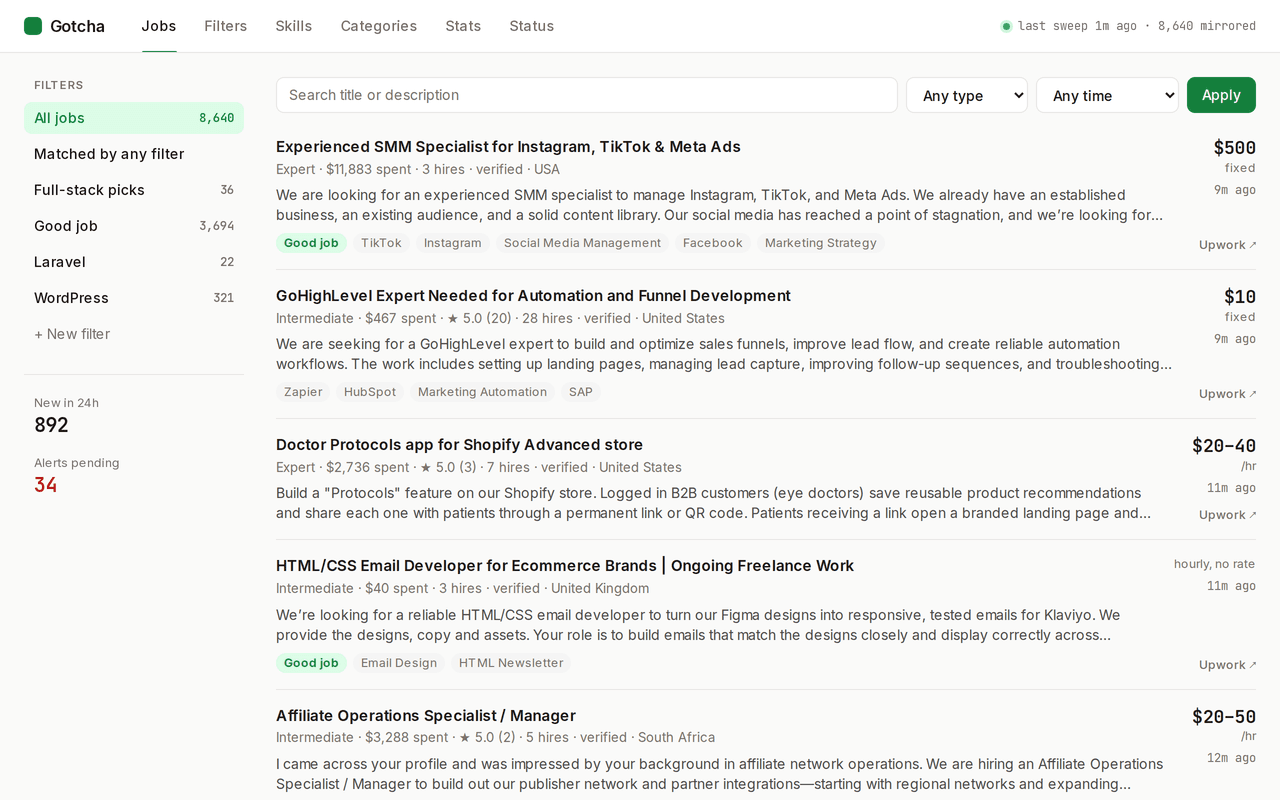Open Upwork link on the HTML/CSS Email job

point(1228,665)
